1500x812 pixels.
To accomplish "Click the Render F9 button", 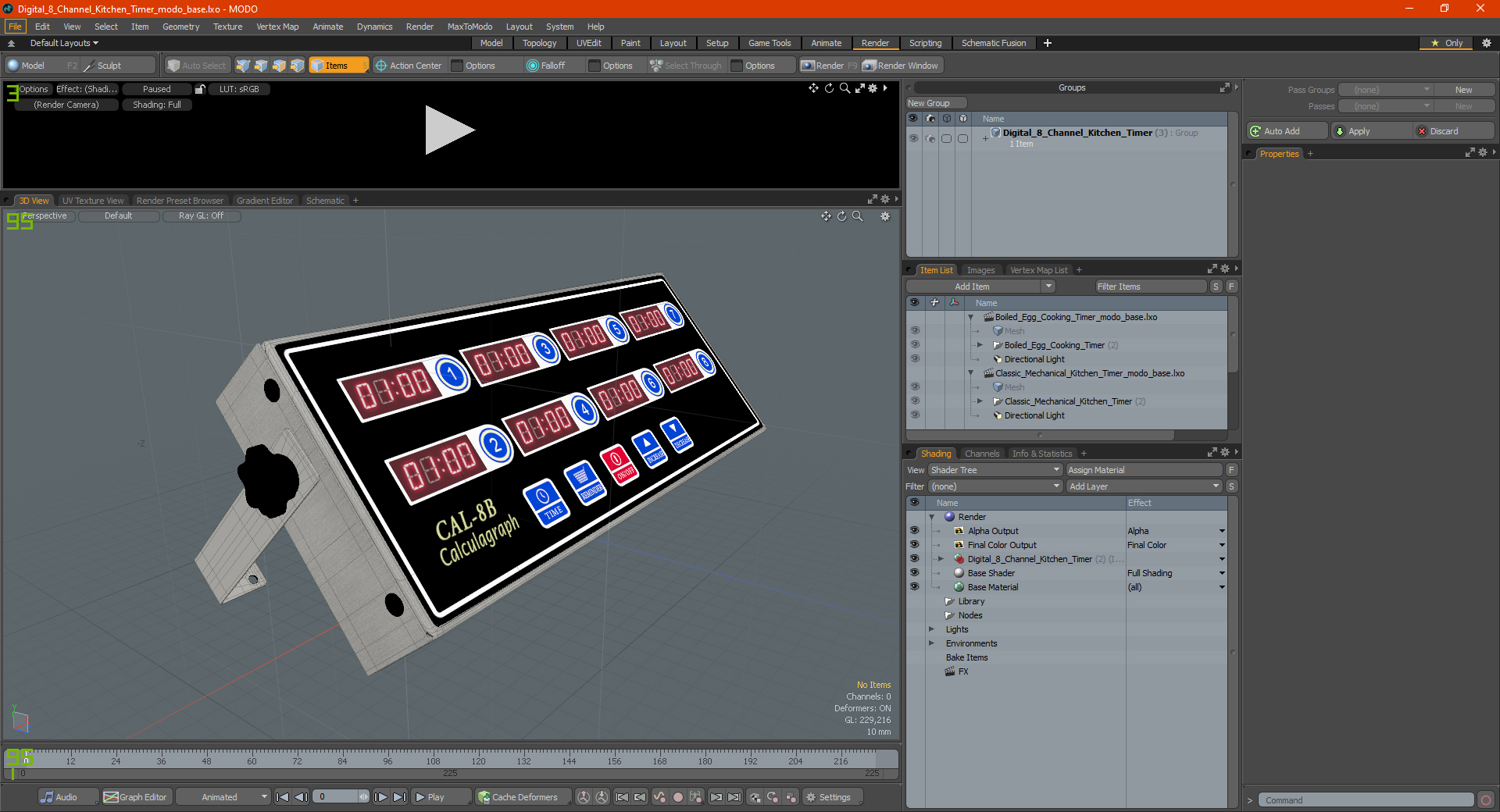I will coord(829,66).
